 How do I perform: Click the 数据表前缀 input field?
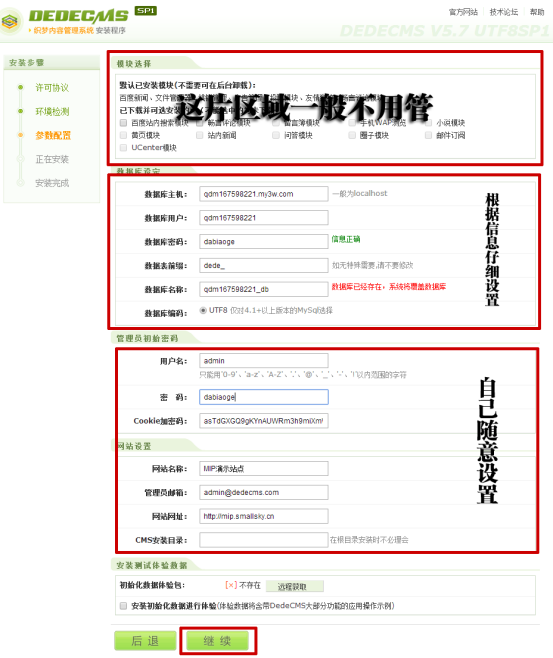tap(263, 266)
